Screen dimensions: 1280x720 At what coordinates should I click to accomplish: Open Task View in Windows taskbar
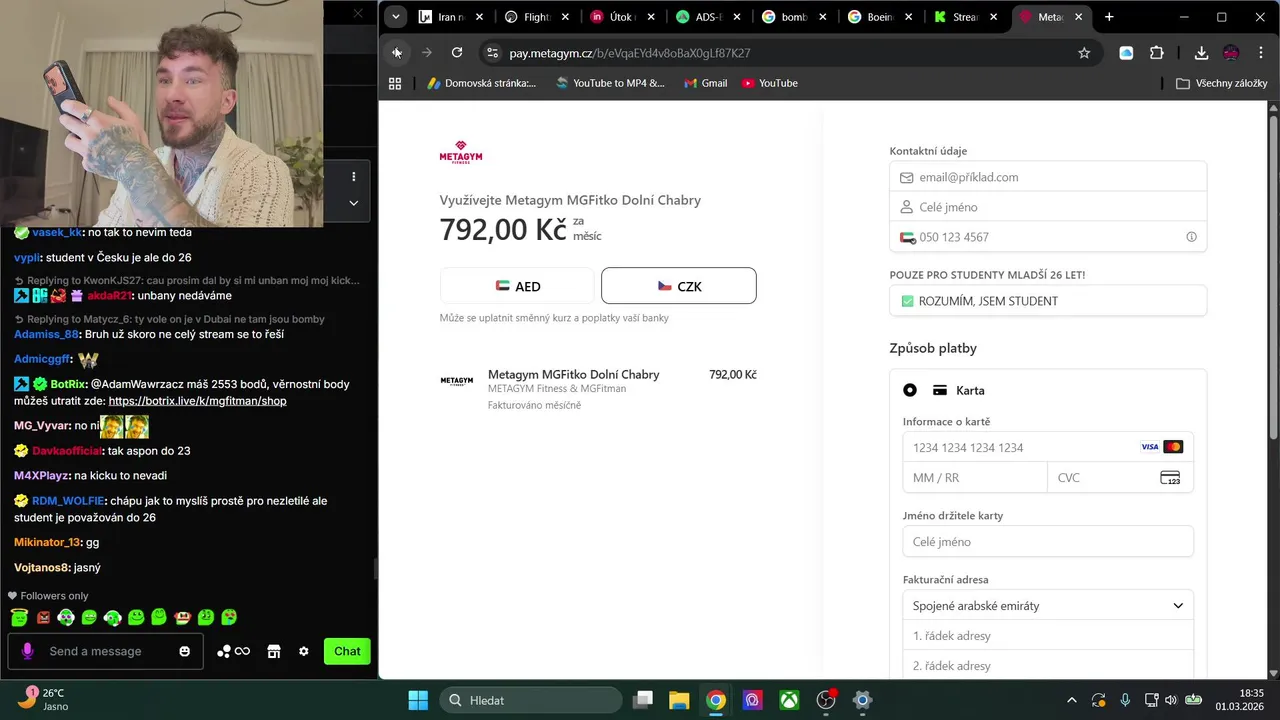tap(643, 700)
